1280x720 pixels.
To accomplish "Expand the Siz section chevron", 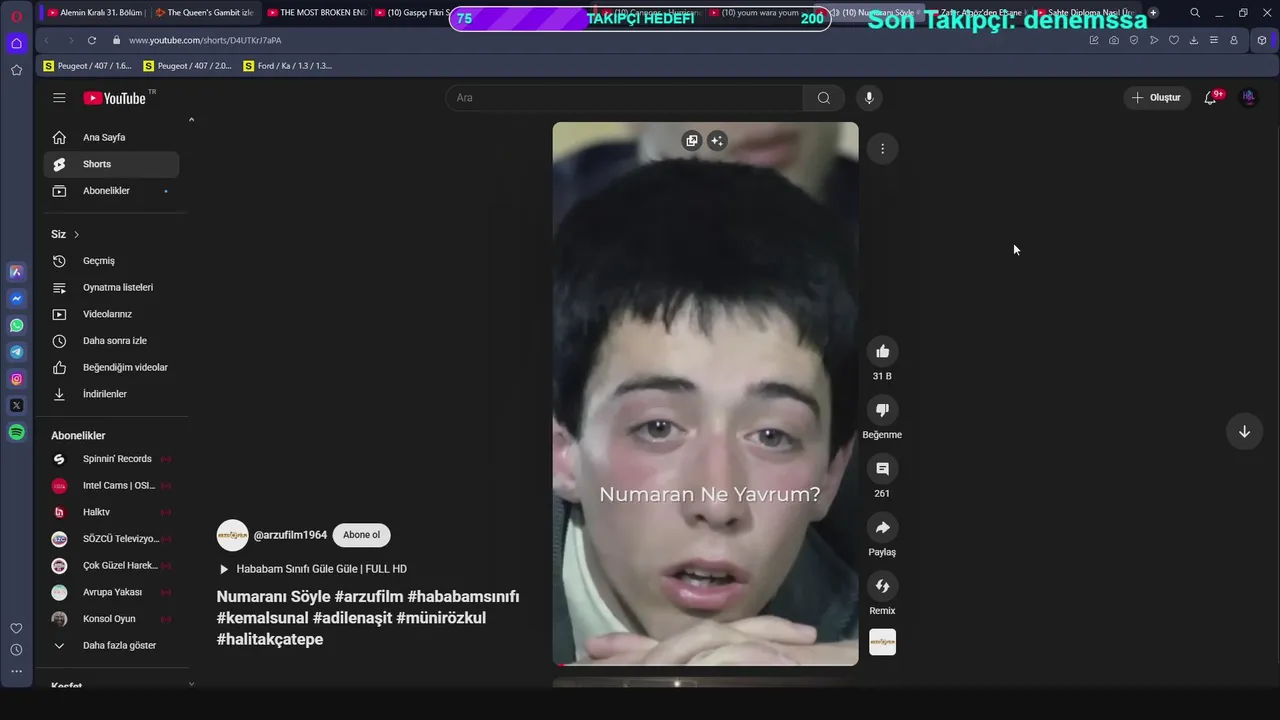I will pos(76,234).
